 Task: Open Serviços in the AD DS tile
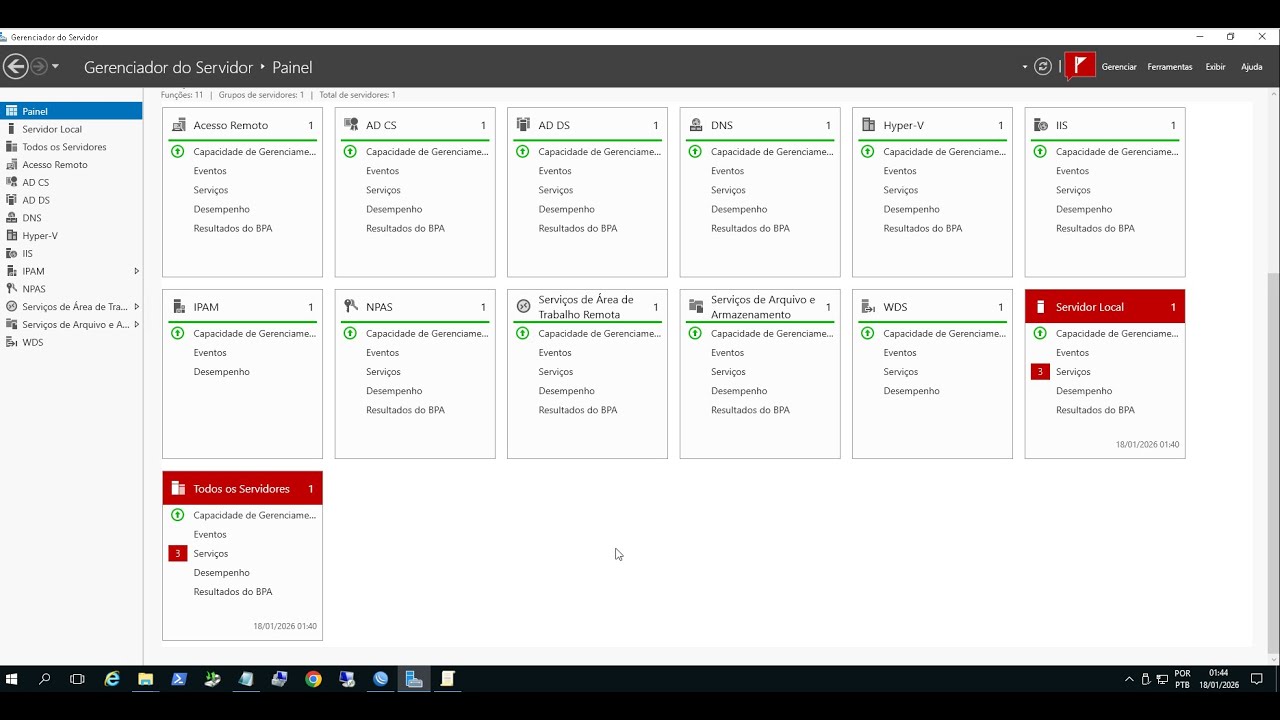click(x=556, y=190)
